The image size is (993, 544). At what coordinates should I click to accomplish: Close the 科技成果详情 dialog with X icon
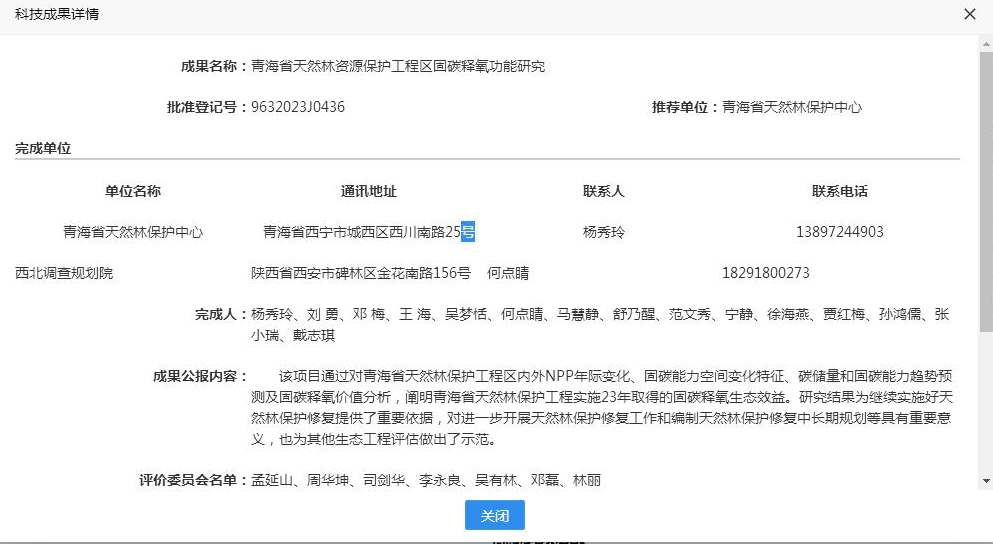(969, 14)
